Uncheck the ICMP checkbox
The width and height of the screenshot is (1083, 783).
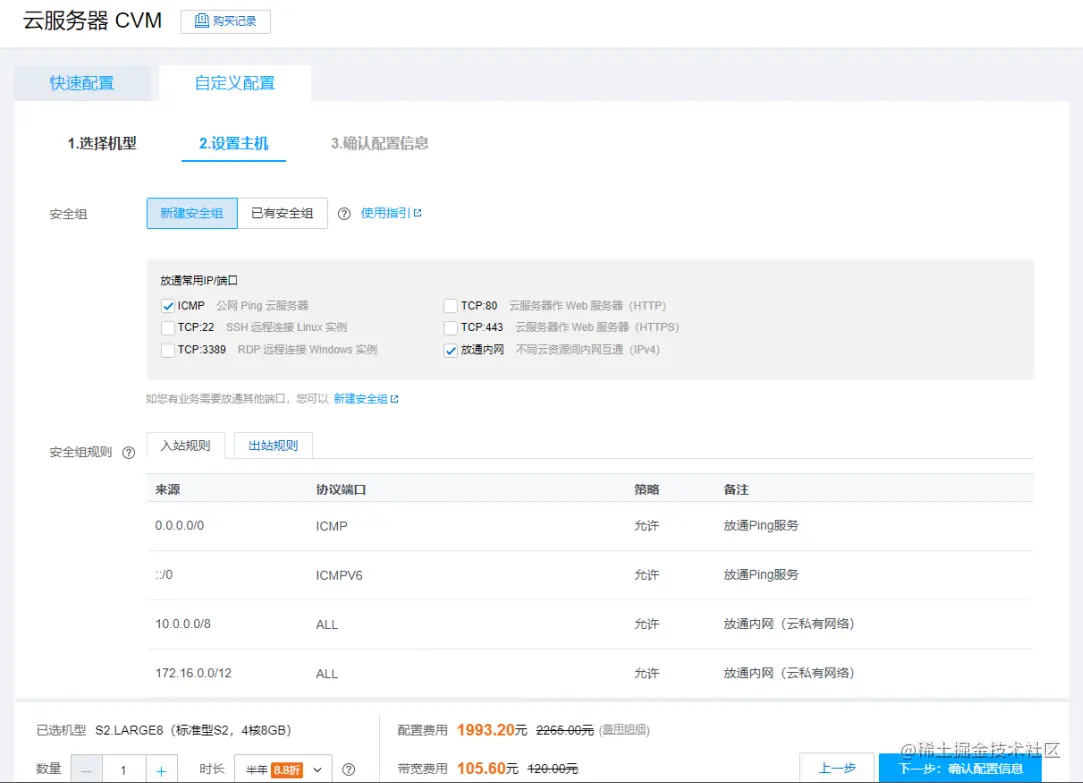pos(168,306)
